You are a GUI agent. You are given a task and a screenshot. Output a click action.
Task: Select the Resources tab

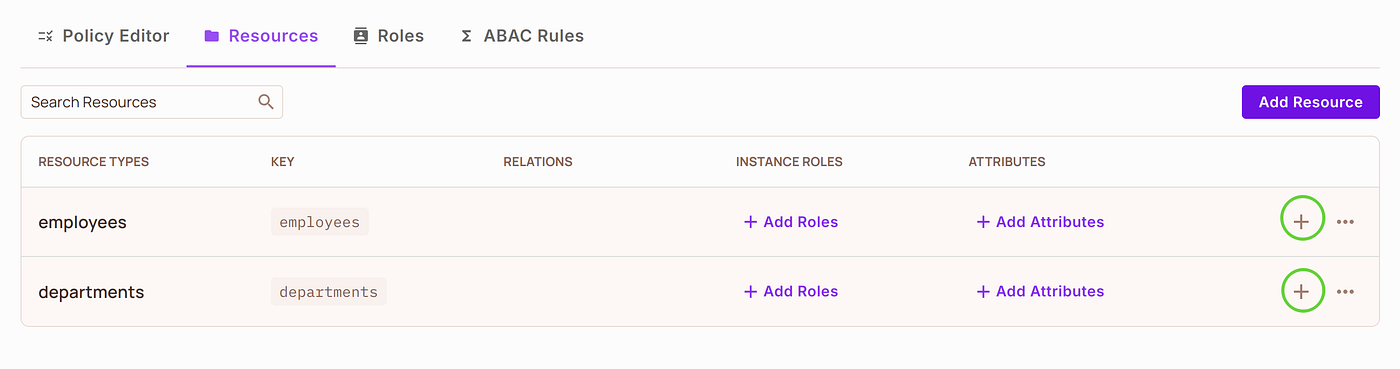point(261,36)
